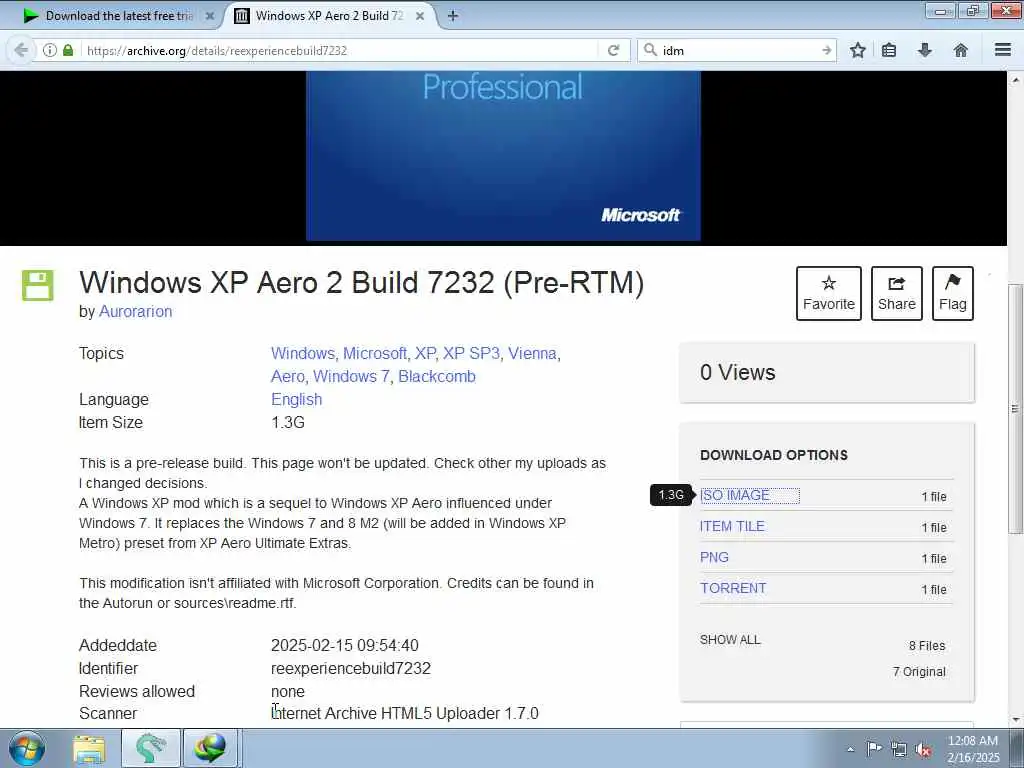Click SHOW ALL download options
The width and height of the screenshot is (1024, 768).
click(730, 639)
